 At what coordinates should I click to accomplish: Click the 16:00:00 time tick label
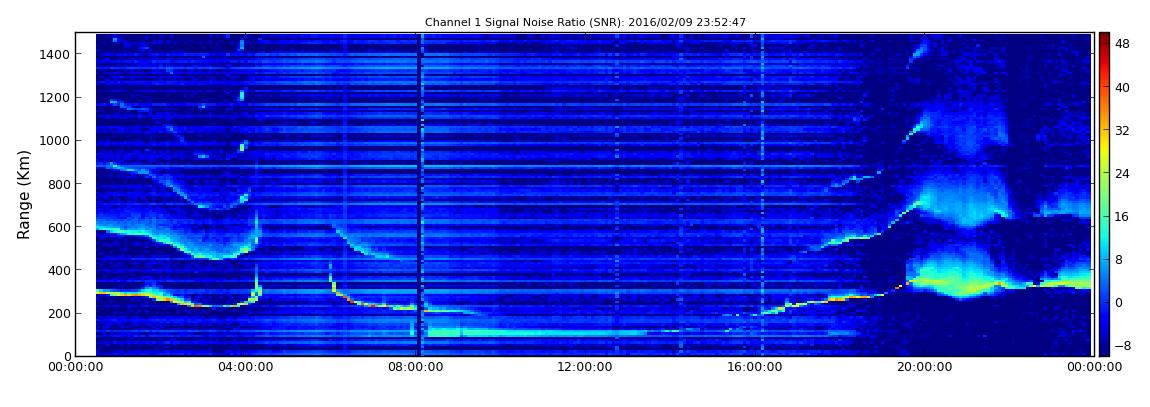755,367
